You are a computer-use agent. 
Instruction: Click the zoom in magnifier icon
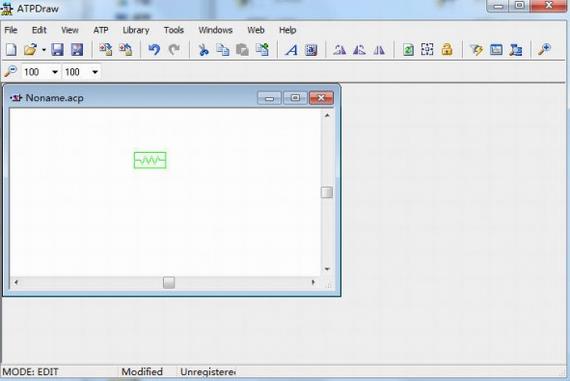point(545,49)
